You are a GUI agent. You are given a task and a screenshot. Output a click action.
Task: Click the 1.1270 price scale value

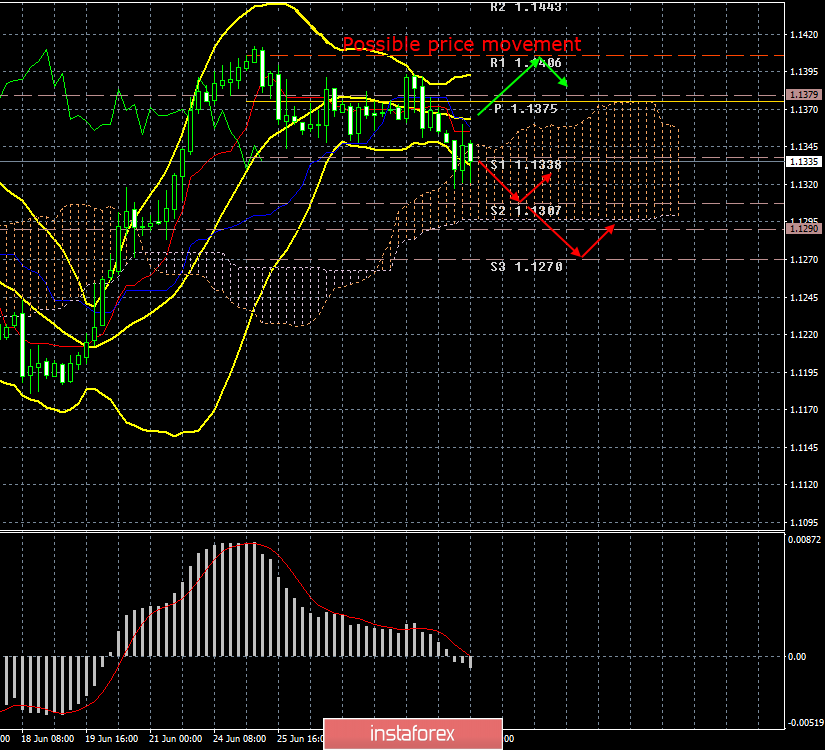[x=804, y=259]
